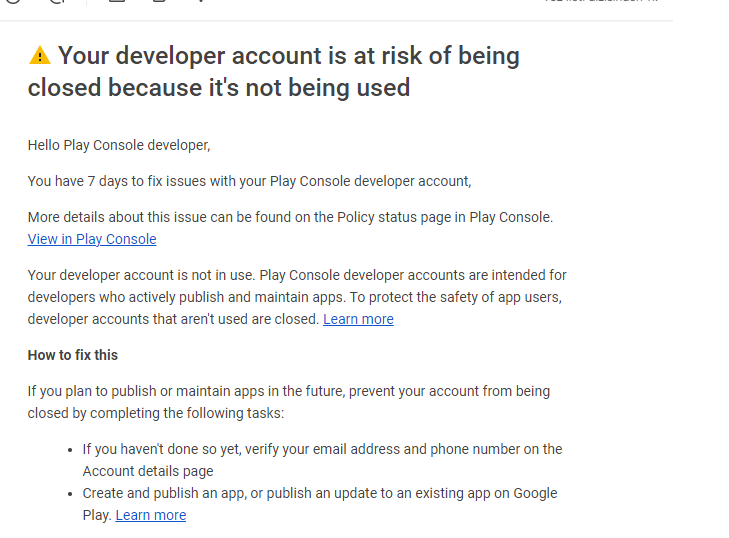729x538 pixels.
Task: Click the bullet dot before verify email item
Action: click(70, 450)
